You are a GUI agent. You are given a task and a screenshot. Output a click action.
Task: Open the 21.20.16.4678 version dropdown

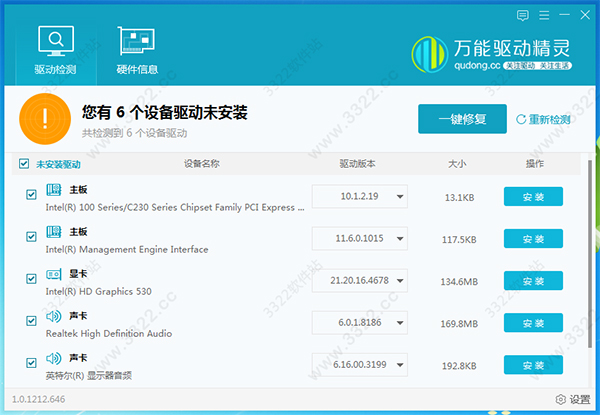point(399,281)
